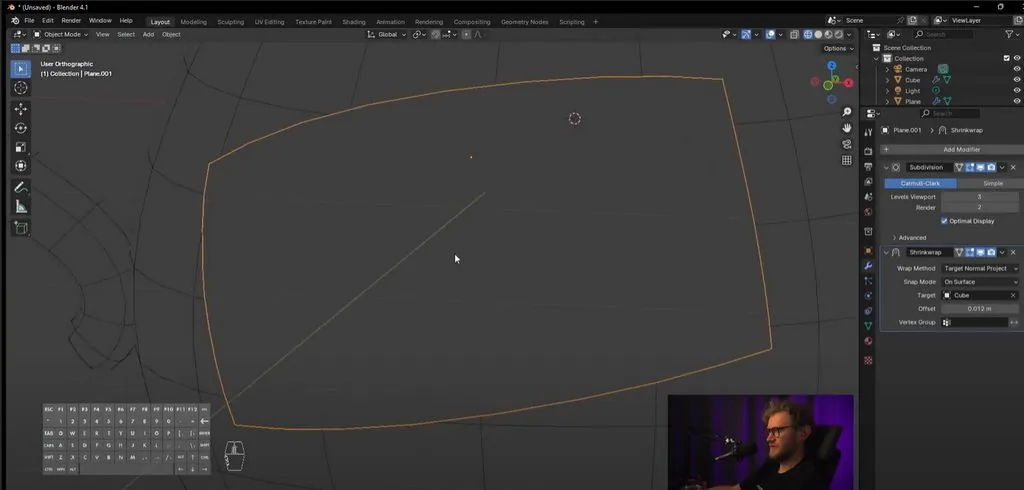Open the Object properties tab
This screenshot has height=490, width=1024.
(x=868, y=251)
